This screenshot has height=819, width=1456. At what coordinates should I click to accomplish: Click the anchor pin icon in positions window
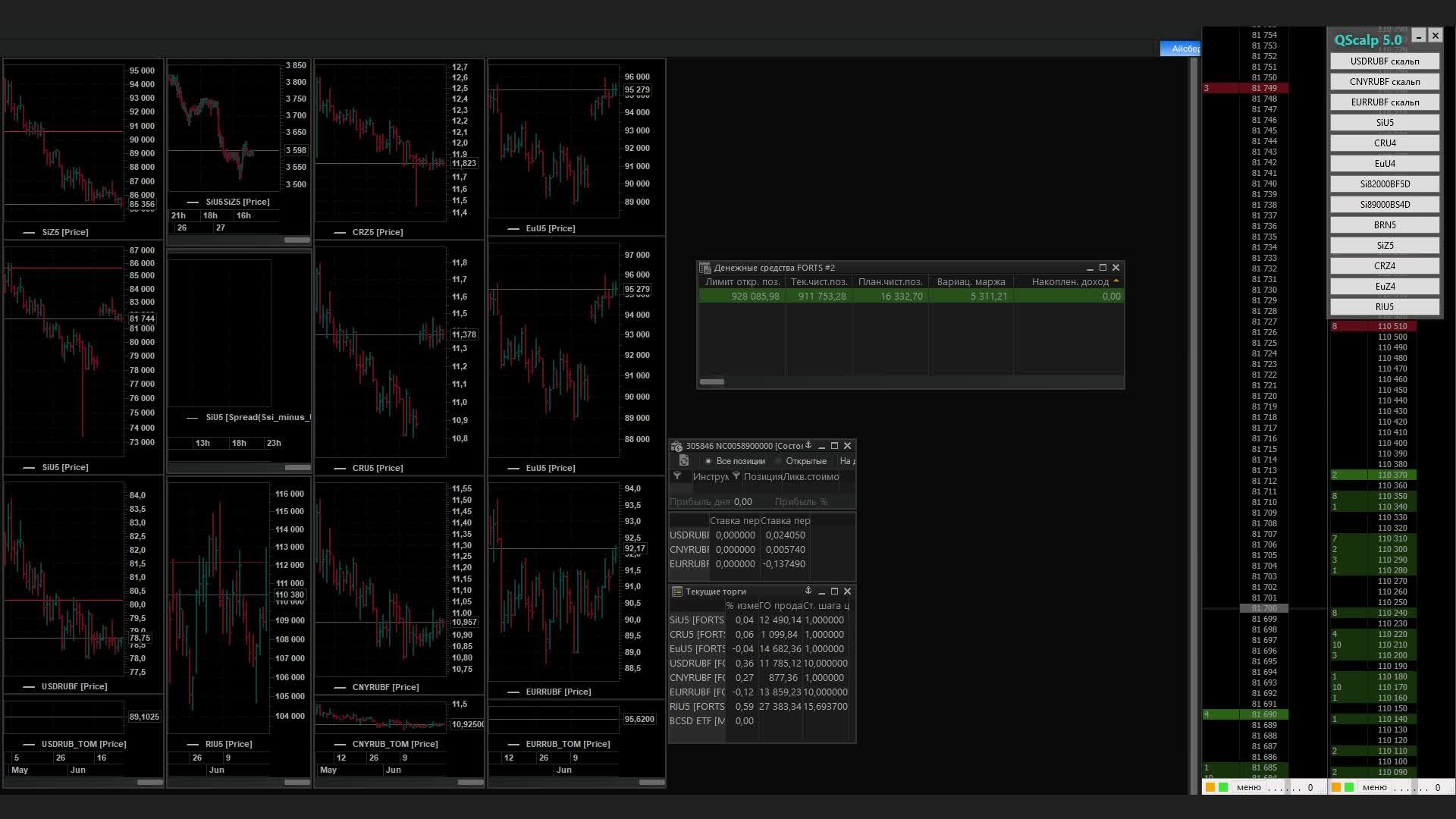click(808, 445)
